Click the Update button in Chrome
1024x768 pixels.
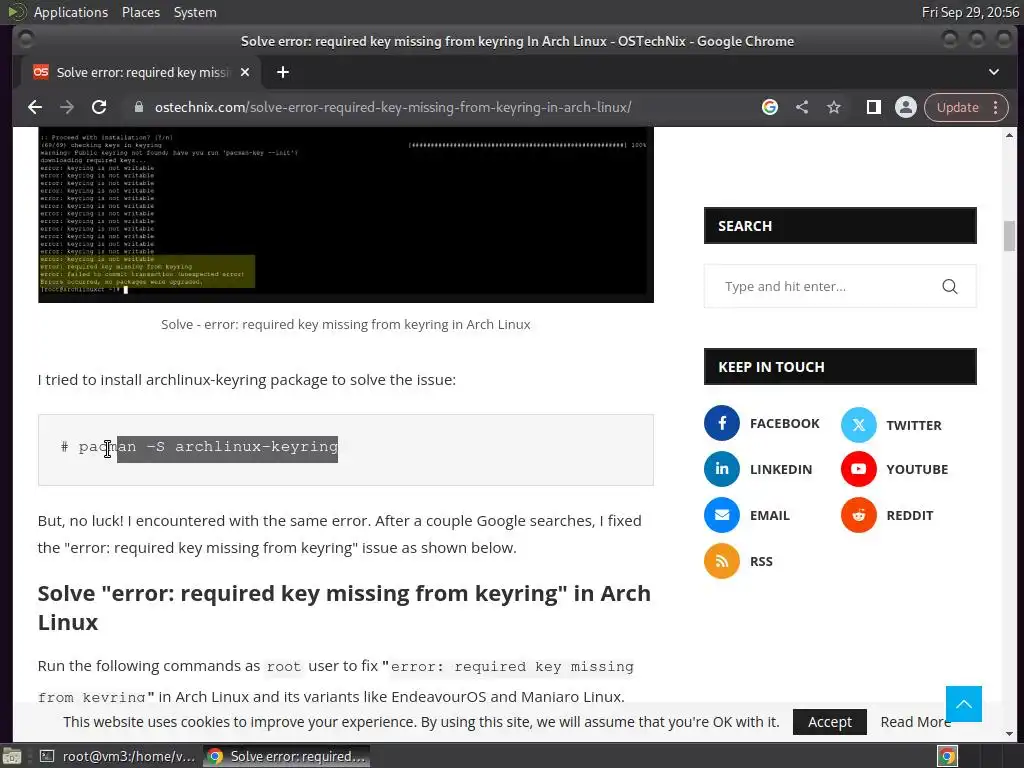[957, 107]
